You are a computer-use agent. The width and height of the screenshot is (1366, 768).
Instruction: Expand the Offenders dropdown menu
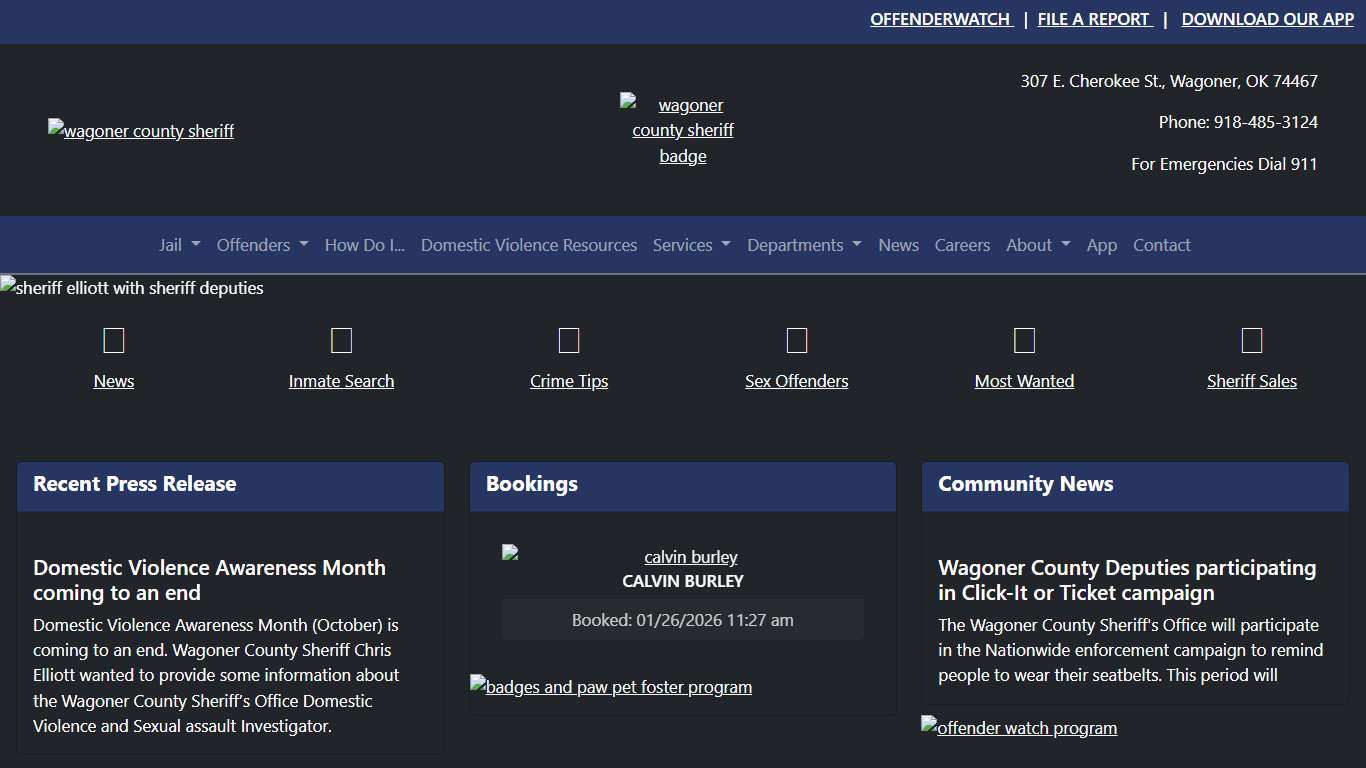(262, 245)
